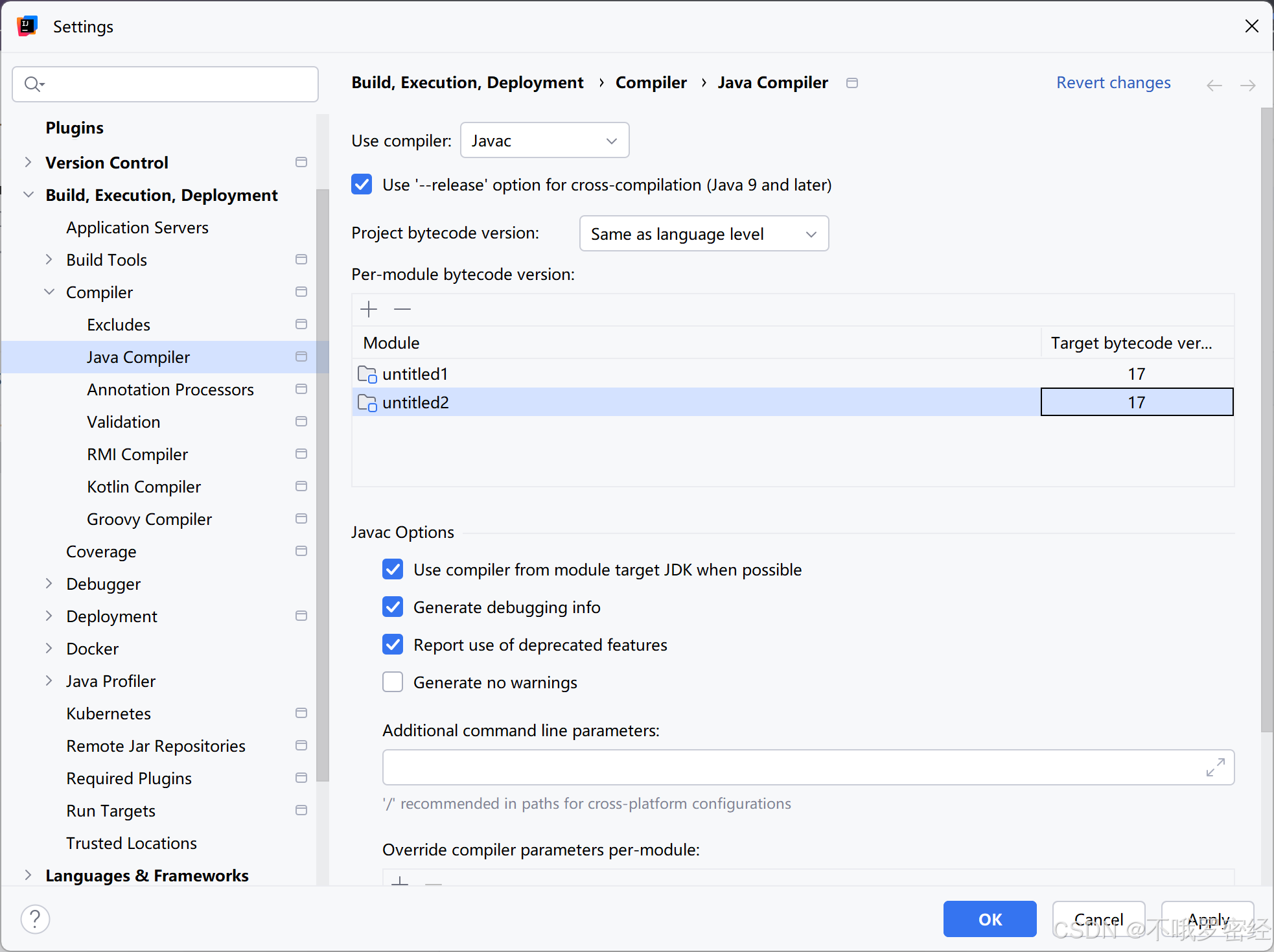Viewport: 1274px width, 952px height.
Task: Click the additional command line parameters field
Action: (791, 767)
